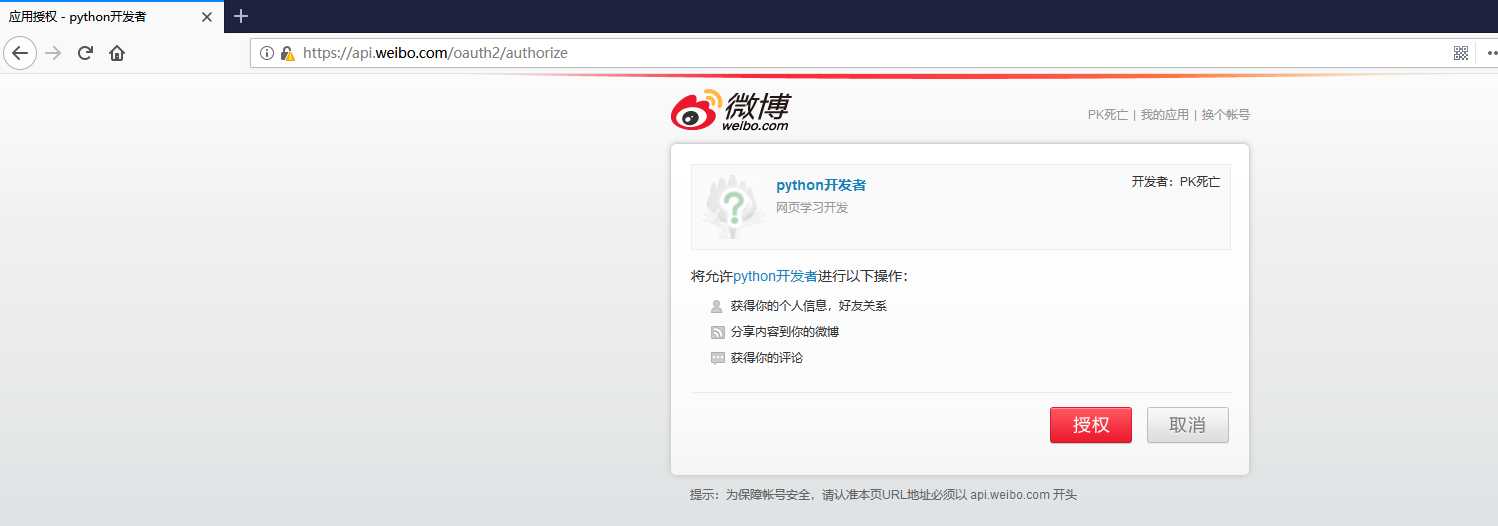Click the 提示 security notice text at bottom

click(x=883, y=495)
